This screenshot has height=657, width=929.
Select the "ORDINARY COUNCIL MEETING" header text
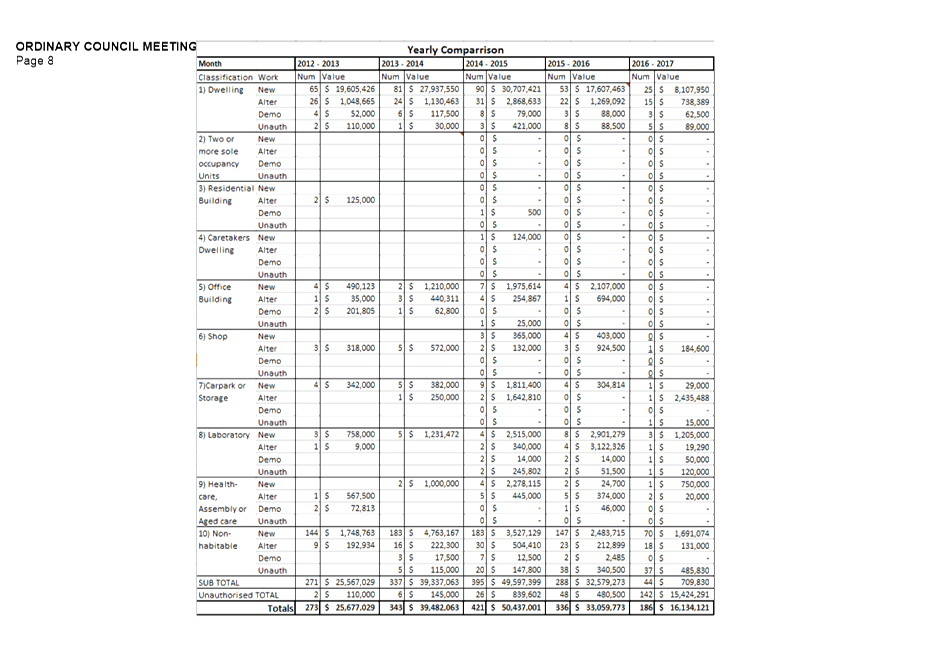(x=105, y=47)
